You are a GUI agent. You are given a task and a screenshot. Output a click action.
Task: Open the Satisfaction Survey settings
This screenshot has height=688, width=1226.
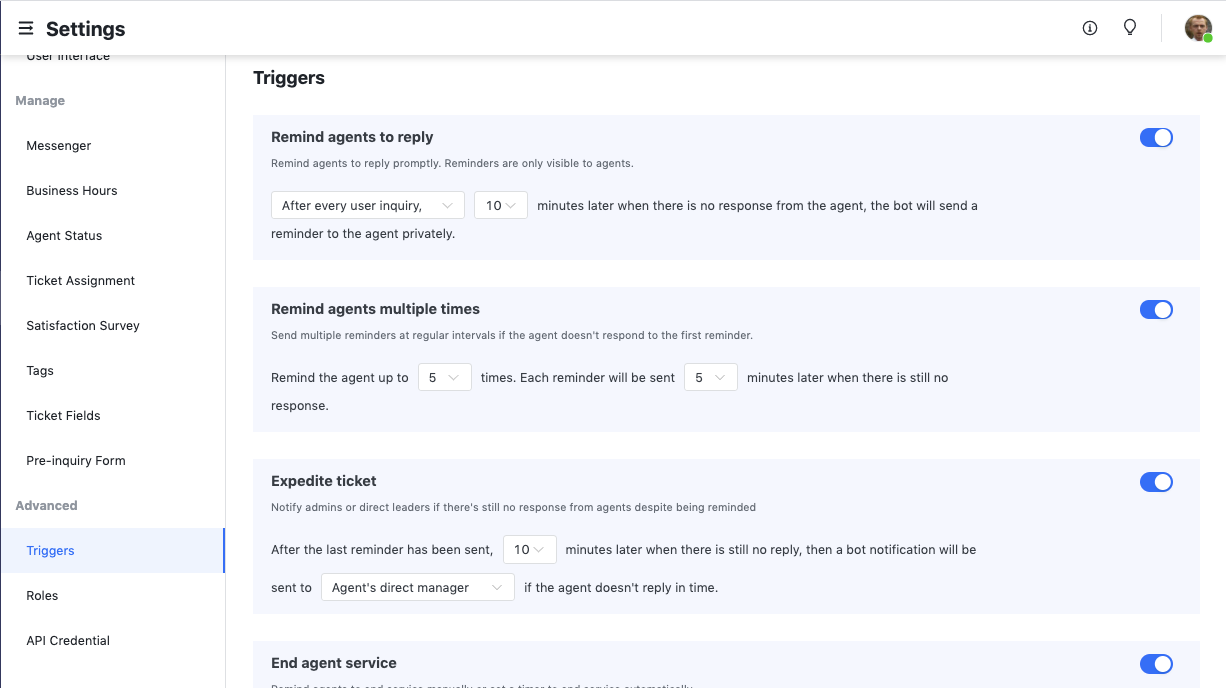82,325
